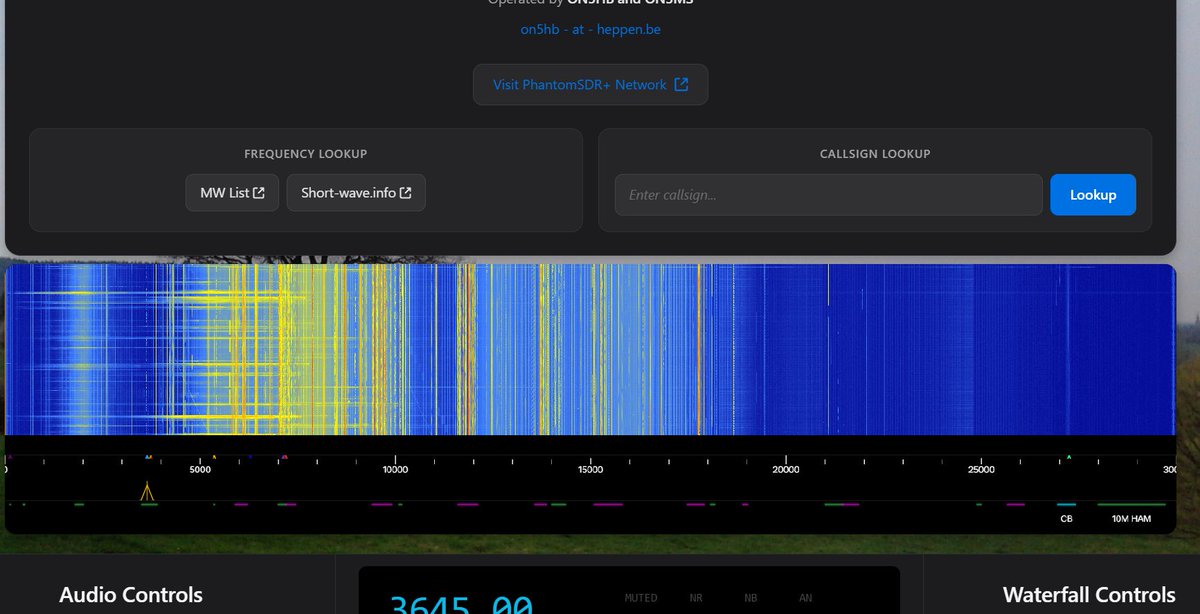Toggle the NR noise reduction indicator
This screenshot has width=1200, height=614.
(696, 598)
